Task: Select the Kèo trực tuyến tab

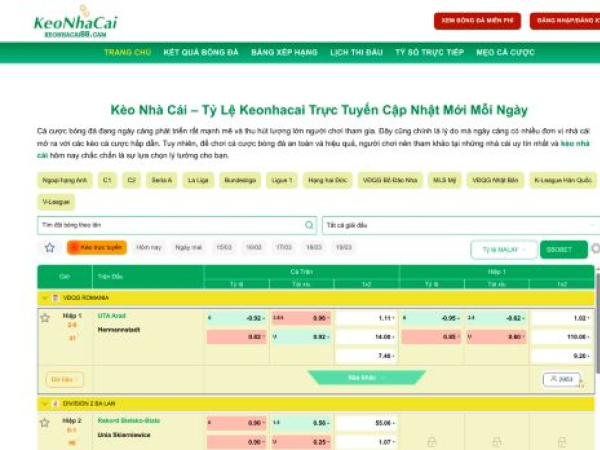Action: [x=97, y=247]
